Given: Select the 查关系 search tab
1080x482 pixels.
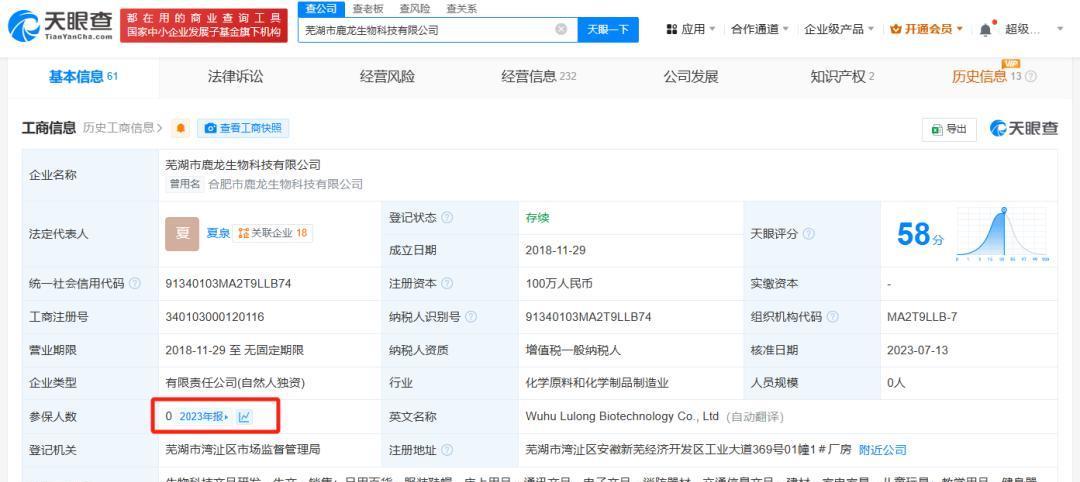Looking at the screenshot, I should [x=461, y=9].
